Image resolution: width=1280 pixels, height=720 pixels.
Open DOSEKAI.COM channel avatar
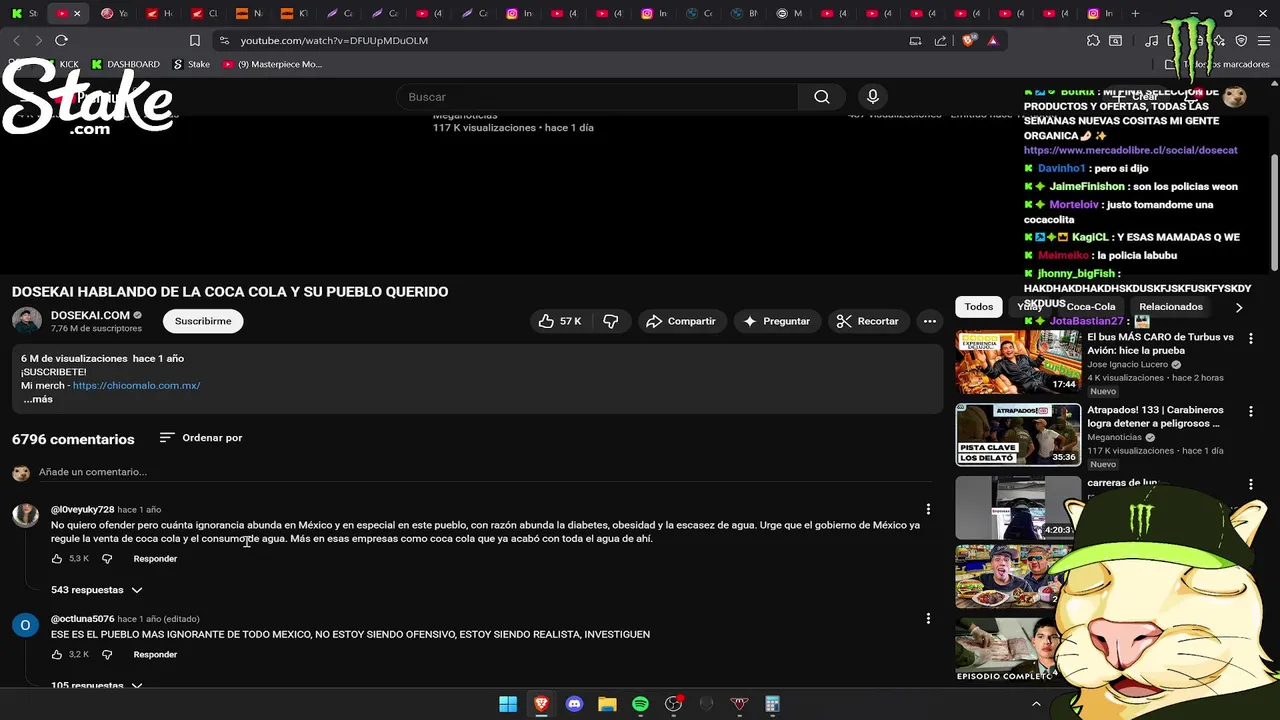(26, 321)
